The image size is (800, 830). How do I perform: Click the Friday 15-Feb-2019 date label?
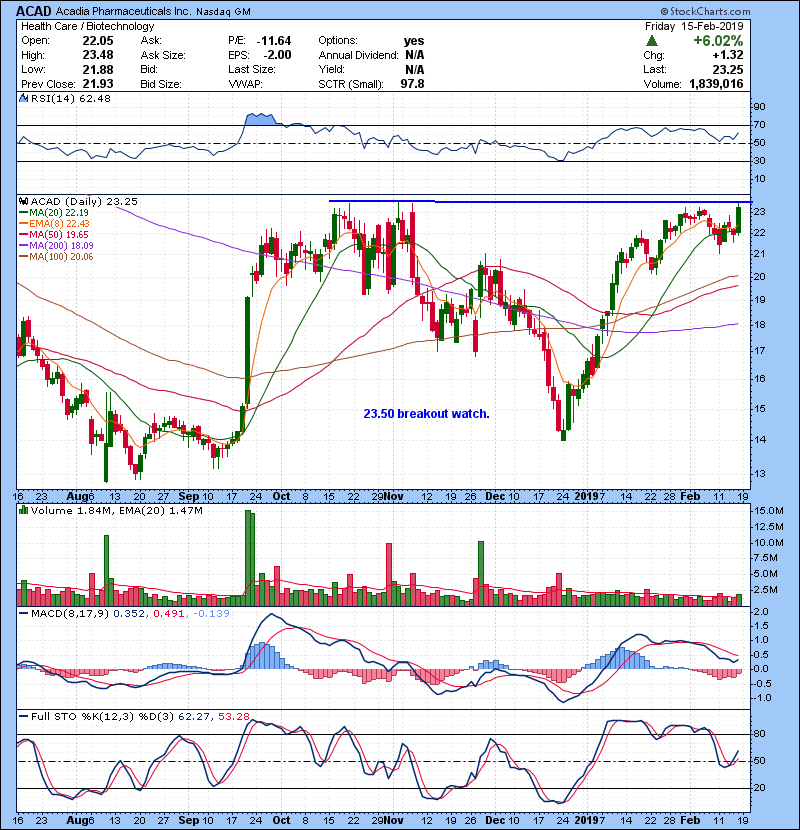coord(694,26)
